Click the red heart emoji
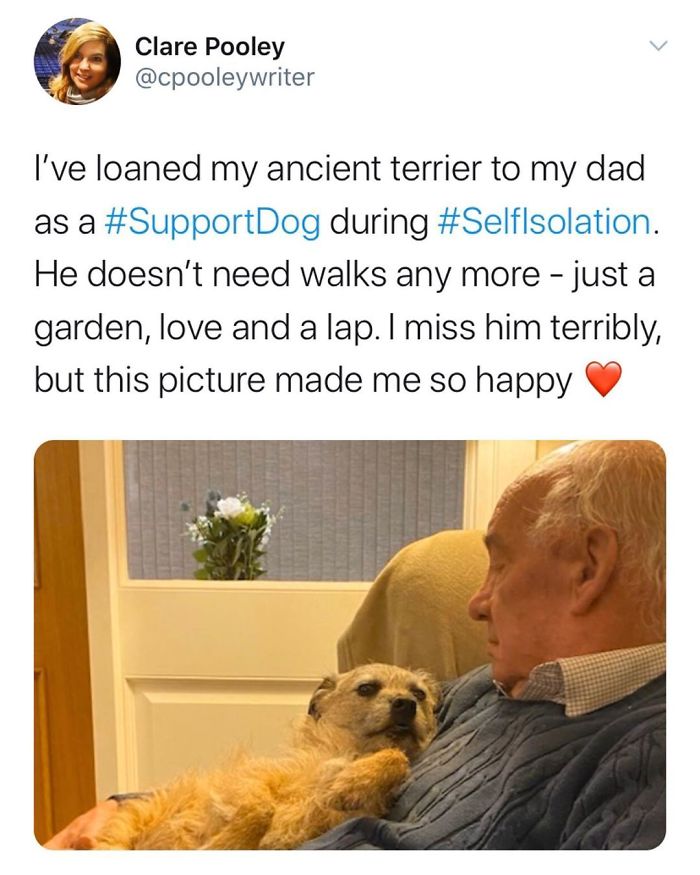 click(x=601, y=381)
